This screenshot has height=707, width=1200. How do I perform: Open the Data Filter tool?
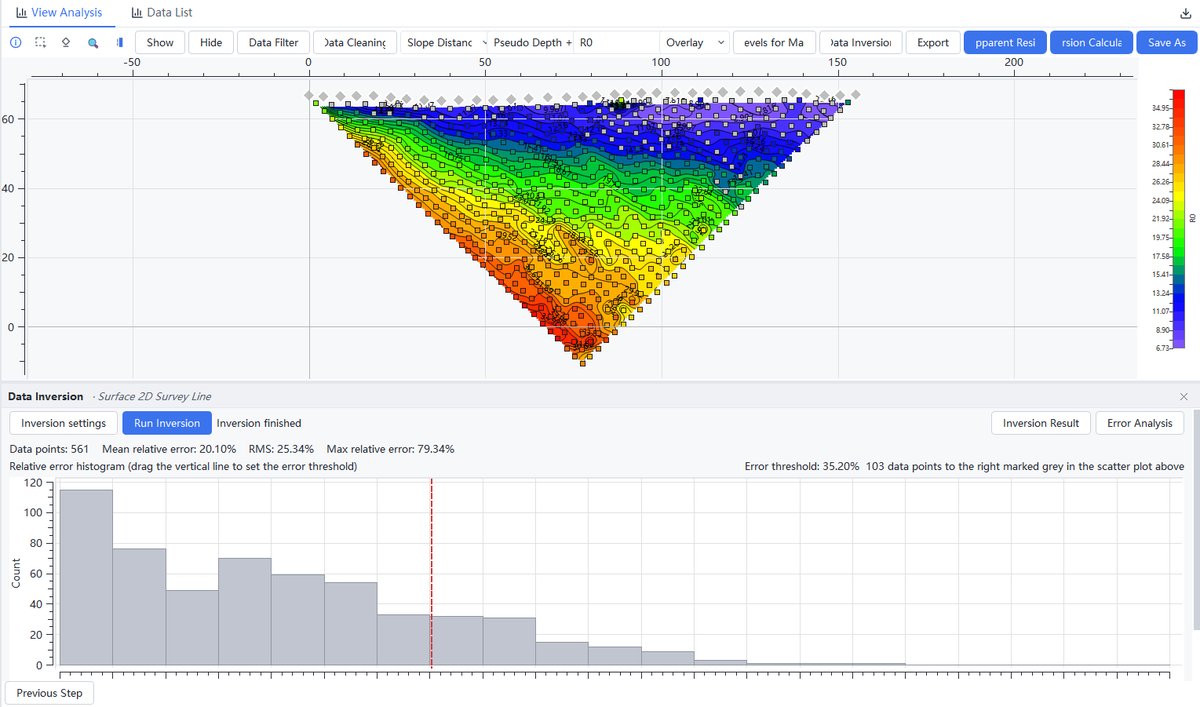[273, 43]
